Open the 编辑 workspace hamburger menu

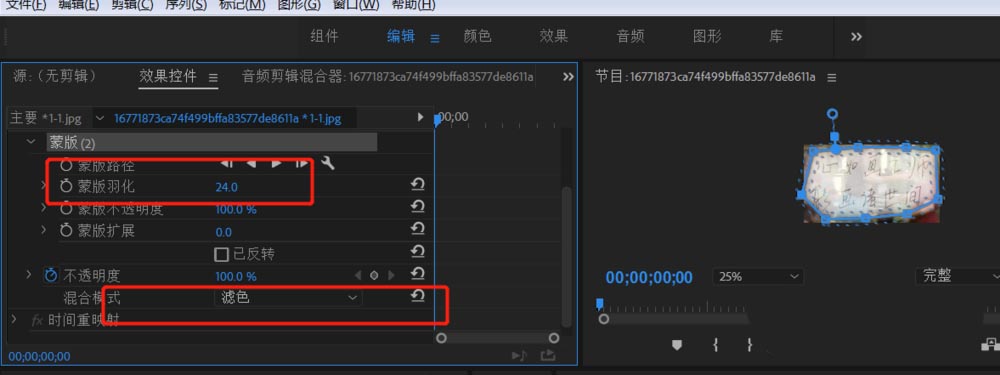coord(435,38)
